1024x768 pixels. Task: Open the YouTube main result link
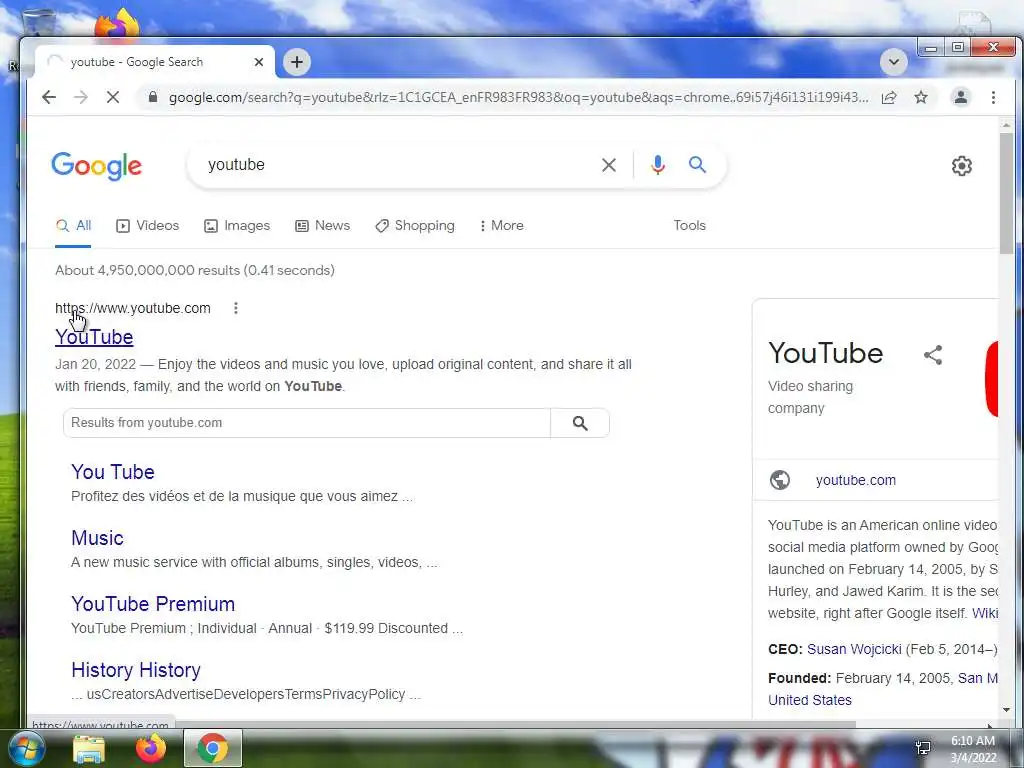tap(94, 337)
